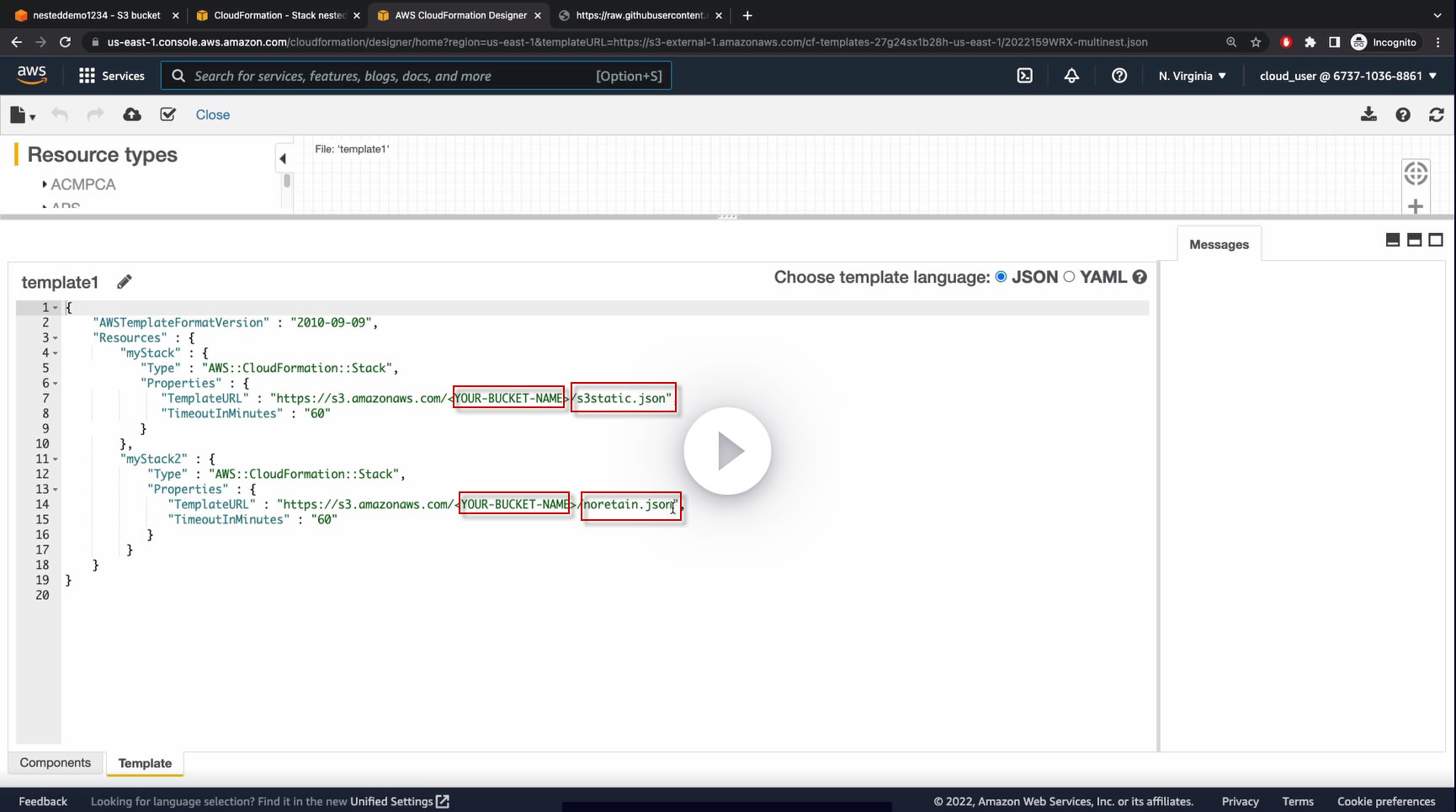The image size is (1456, 812).
Task: Edit the template1 name with pencil icon
Action: (125, 282)
